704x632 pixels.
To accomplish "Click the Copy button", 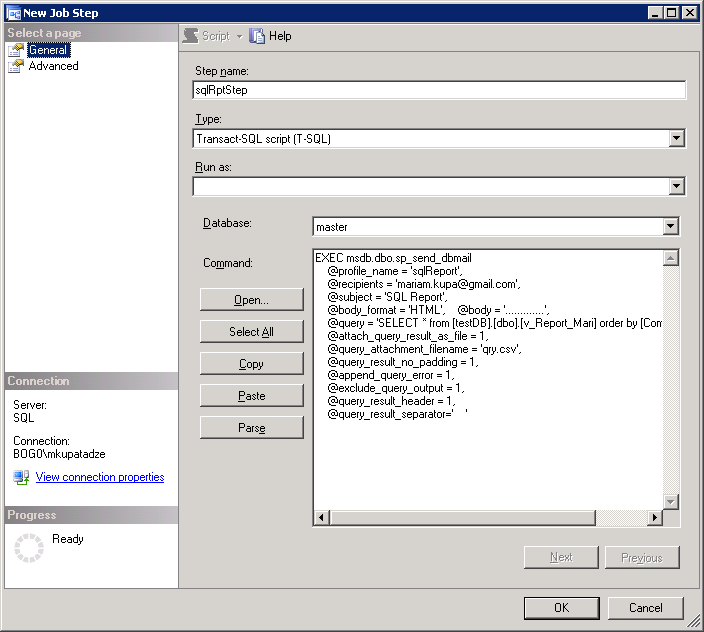I will click(x=251, y=364).
